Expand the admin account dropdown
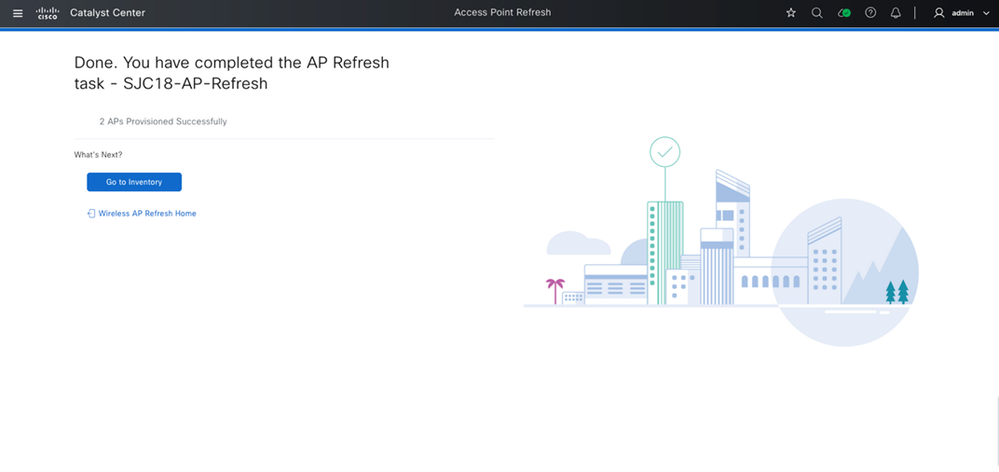Screen dimensions: 999x472 (986, 13)
